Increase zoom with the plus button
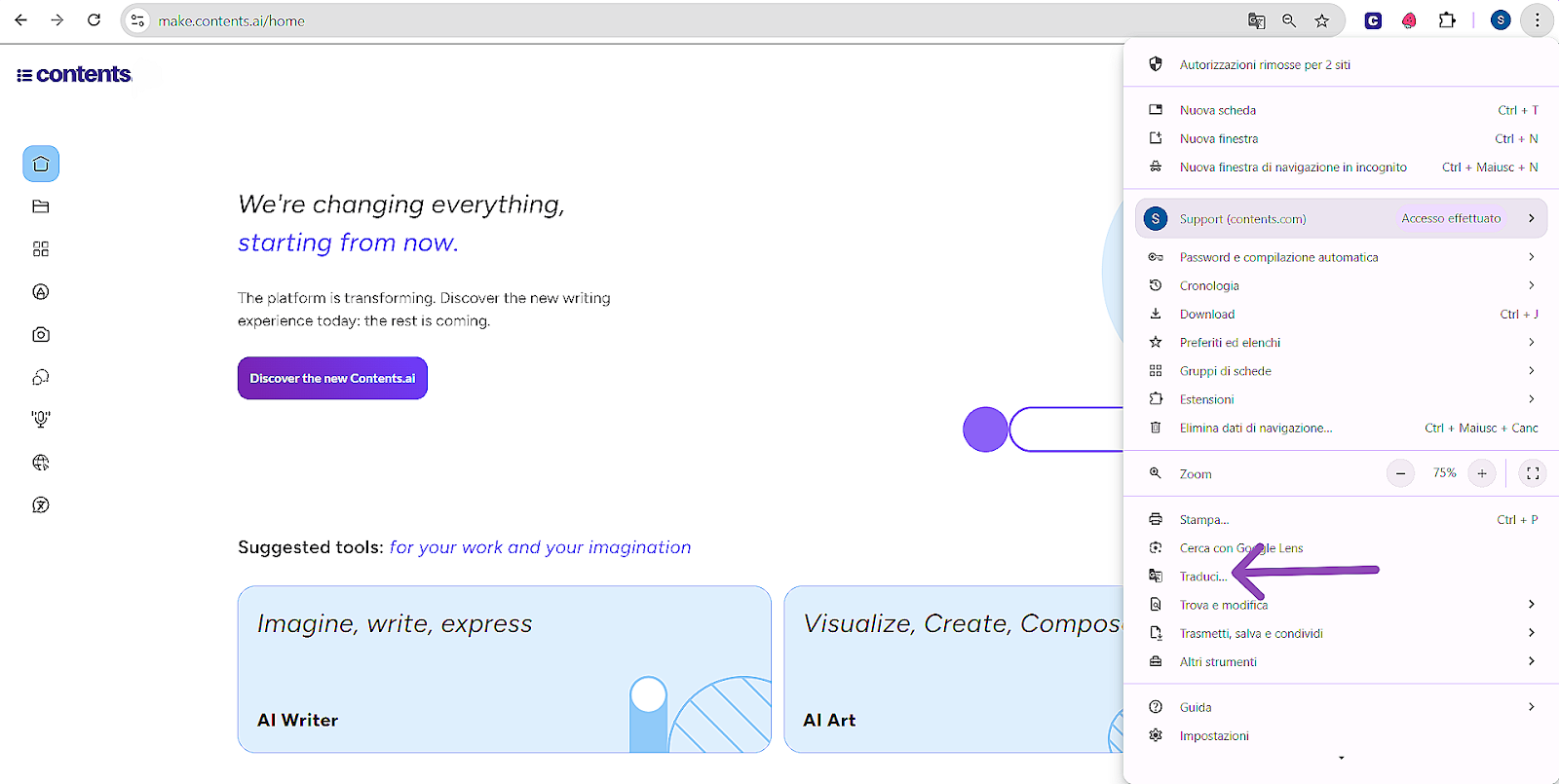 coord(1482,473)
